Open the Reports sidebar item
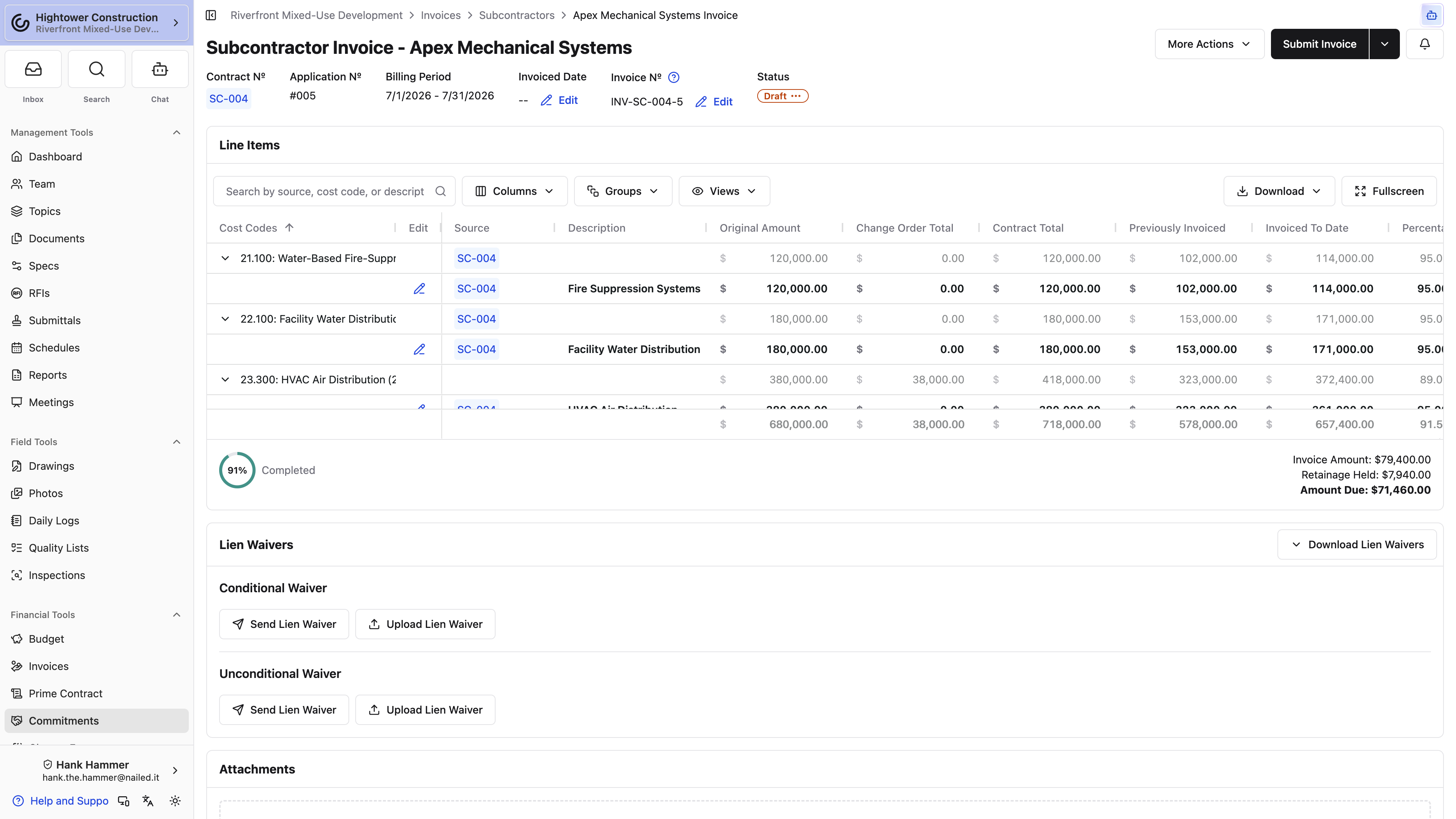Screen dimensions: 1456x819 click(x=97, y=375)
